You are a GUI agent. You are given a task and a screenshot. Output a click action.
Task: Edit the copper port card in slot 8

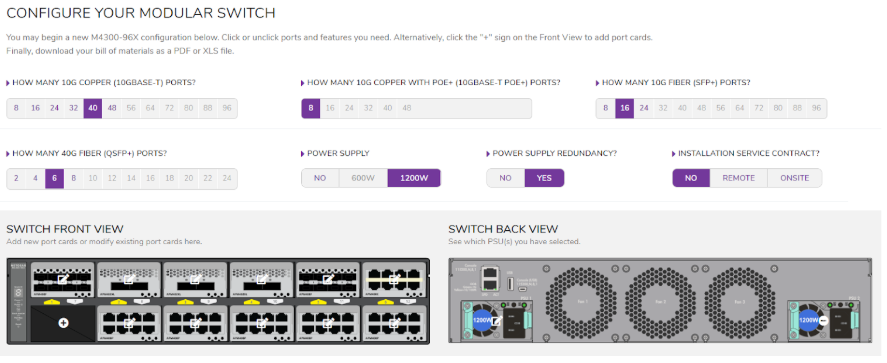(130, 323)
